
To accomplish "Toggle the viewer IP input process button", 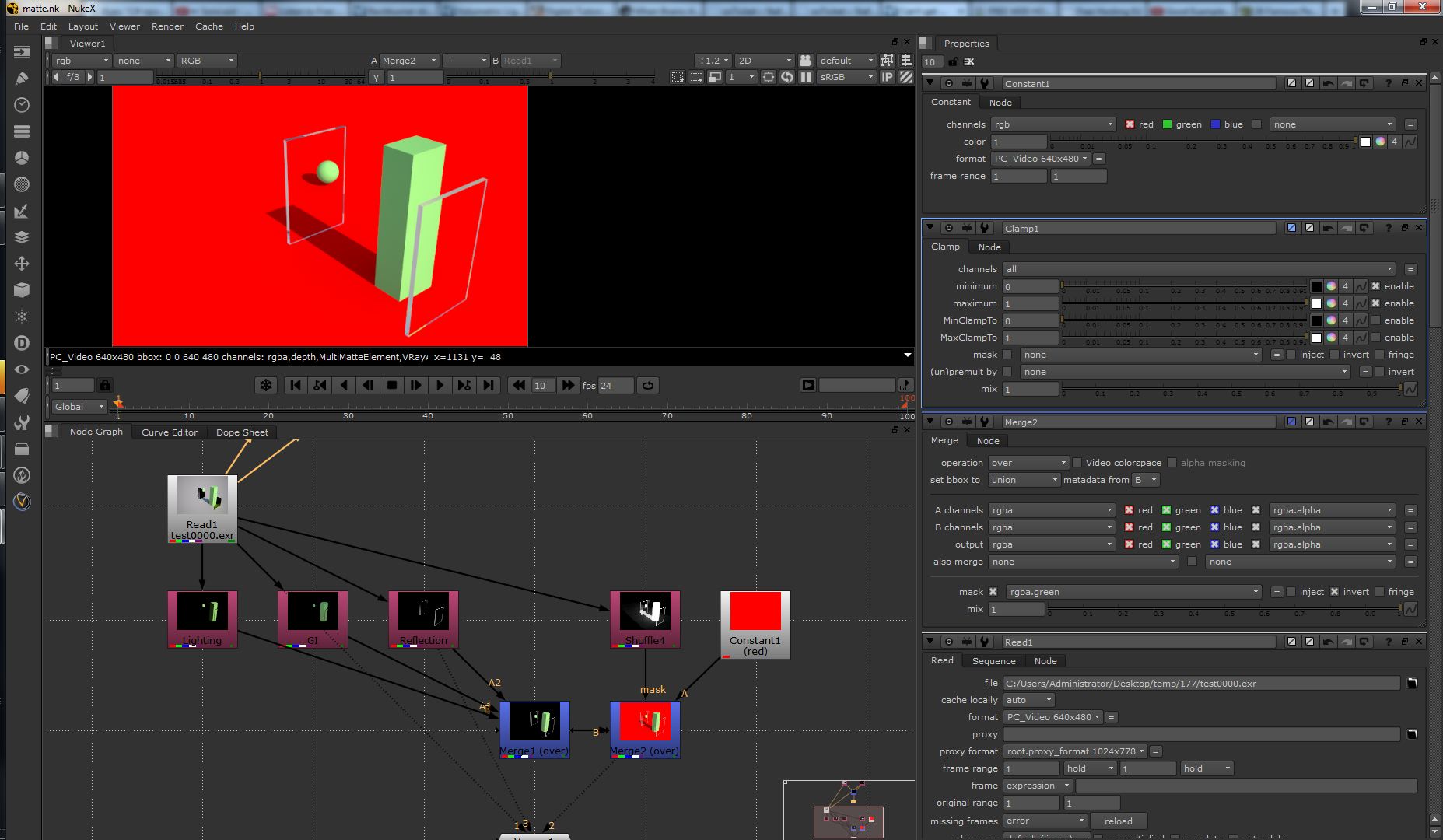I will coord(887,77).
